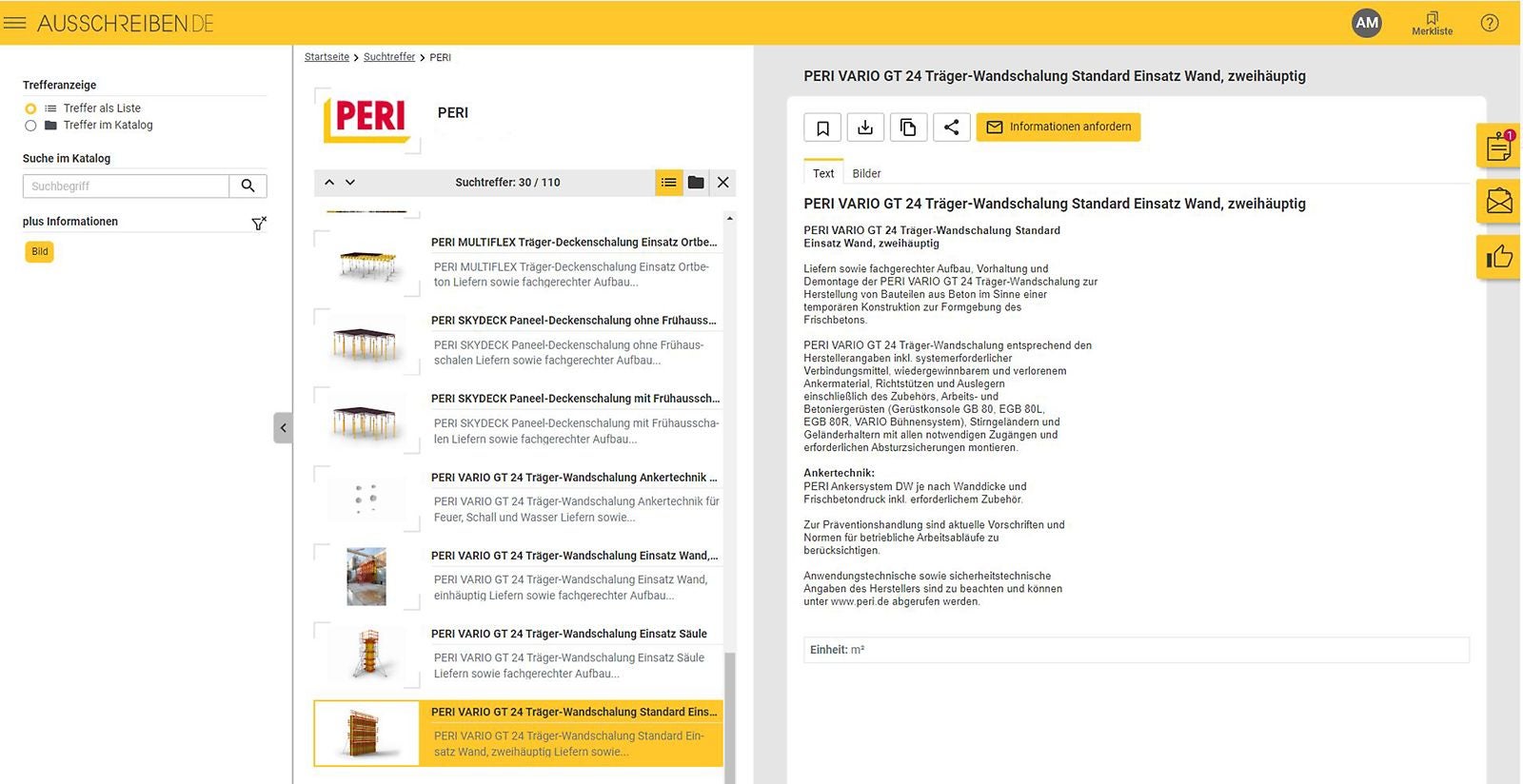Go to previous search hit arrow
1523x784 pixels.
tap(329, 183)
